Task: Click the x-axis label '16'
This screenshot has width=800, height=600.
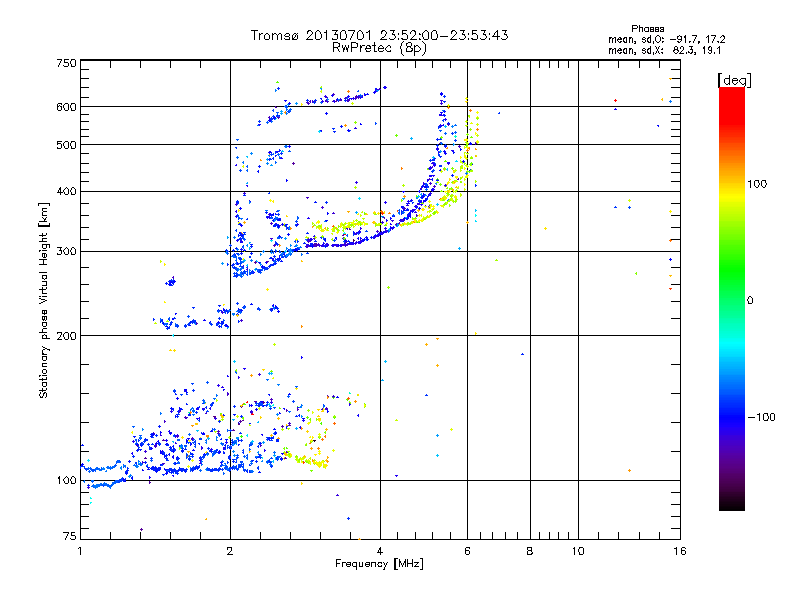Action: tap(680, 551)
